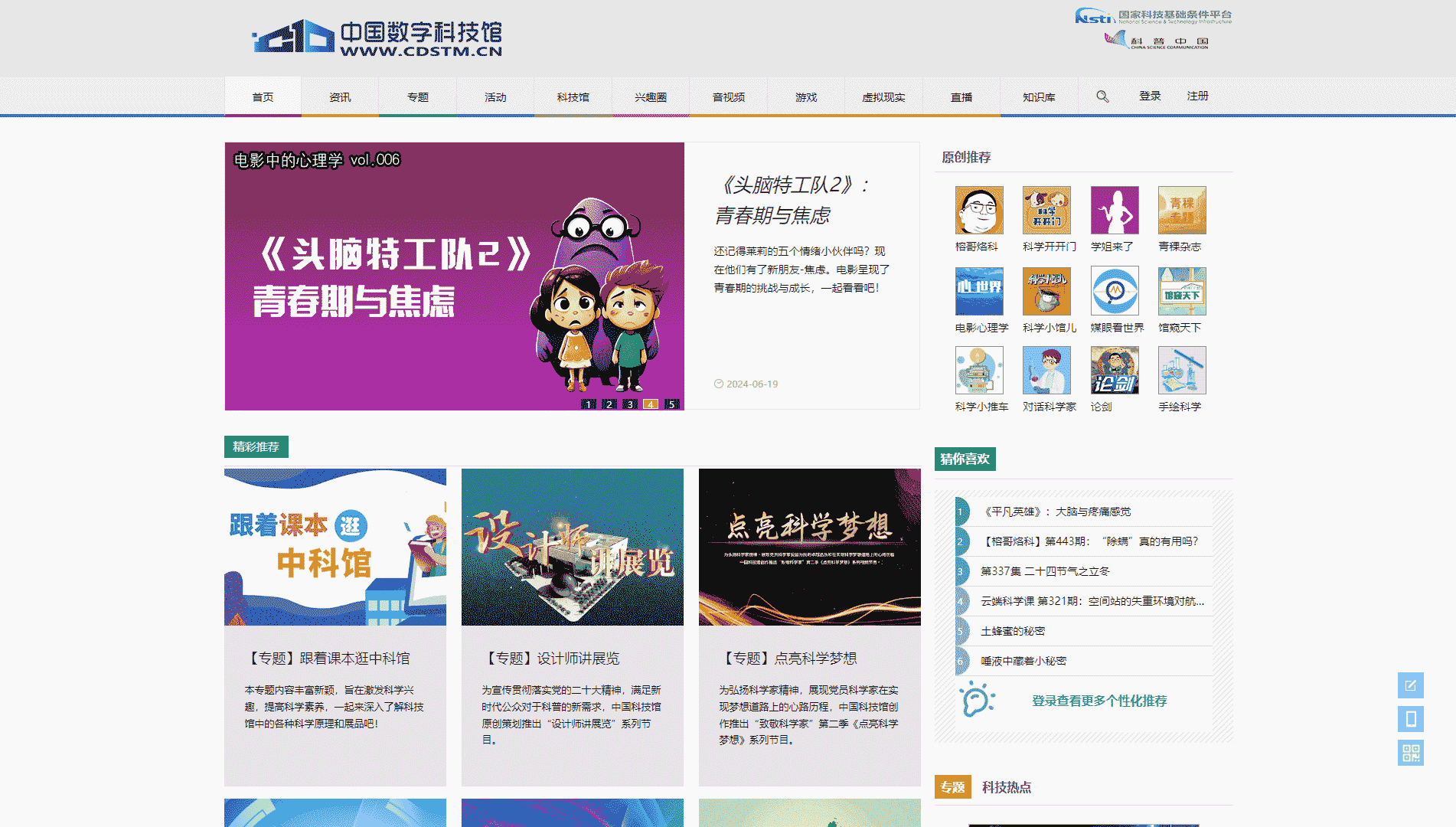Open the 科技馆 nav tab
The width and height of the screenshot is (1456, 827).
click(573, 97)
